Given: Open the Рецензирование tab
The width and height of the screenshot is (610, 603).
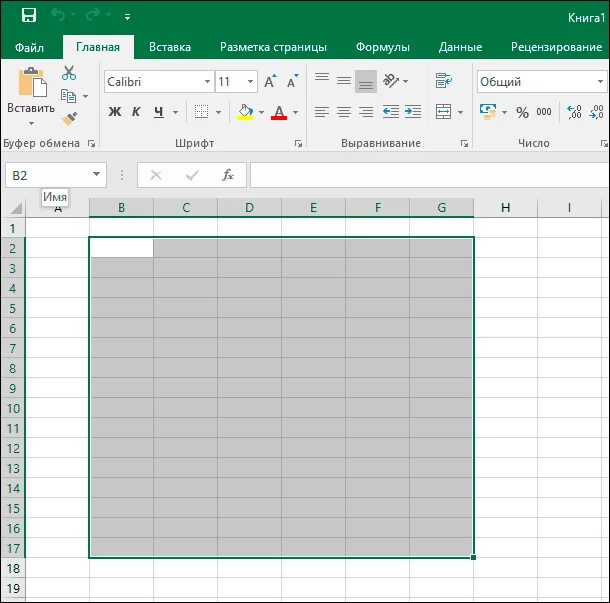Looking at the screenshot, I should click(556, 47).
